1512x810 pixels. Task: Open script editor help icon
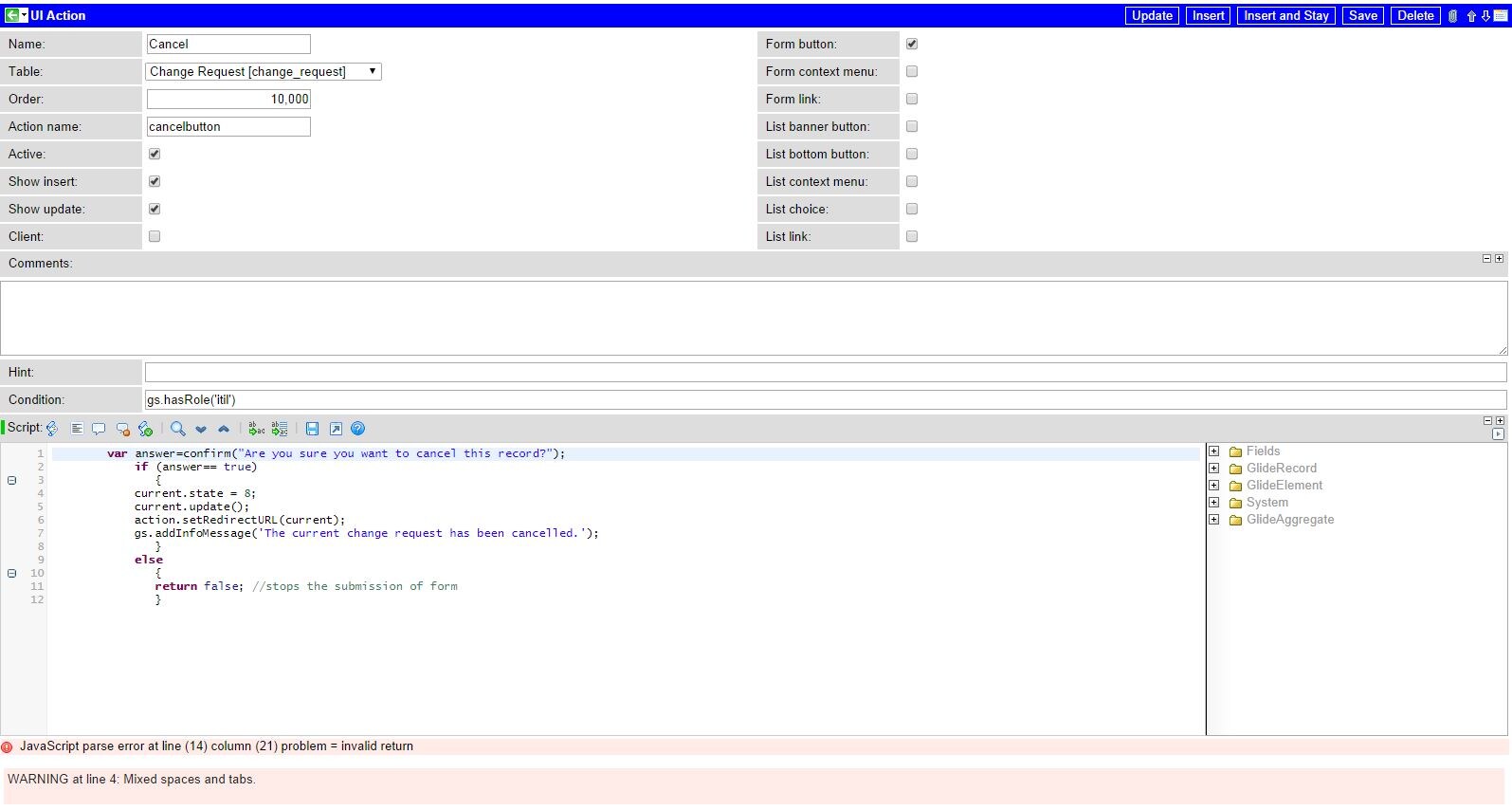358,429
